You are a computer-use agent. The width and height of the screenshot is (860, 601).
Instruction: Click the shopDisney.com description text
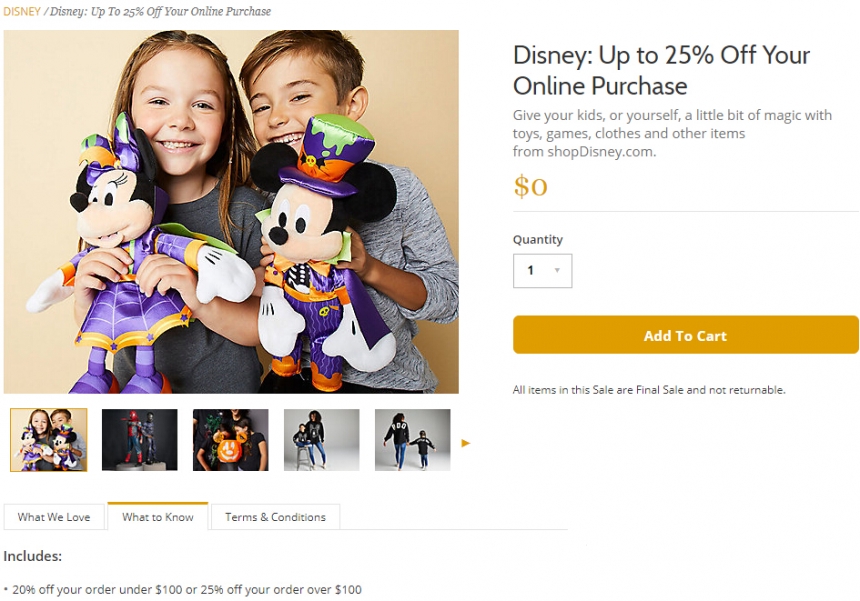(585, 152)
